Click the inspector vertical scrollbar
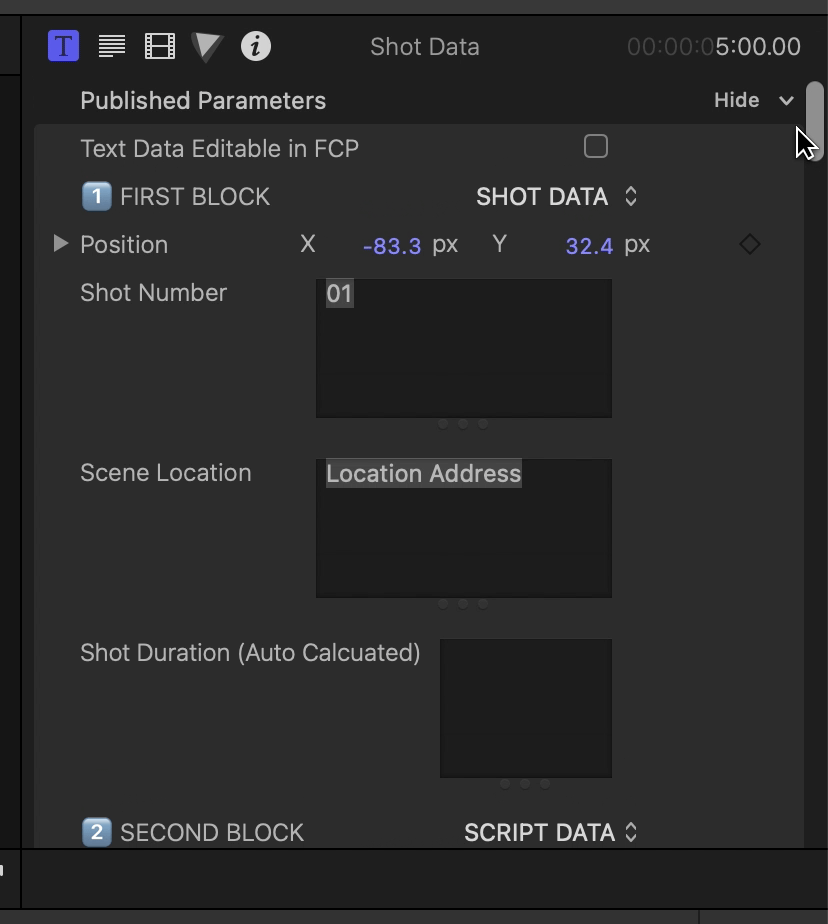828x924 pixels. [x=815, y=121]
